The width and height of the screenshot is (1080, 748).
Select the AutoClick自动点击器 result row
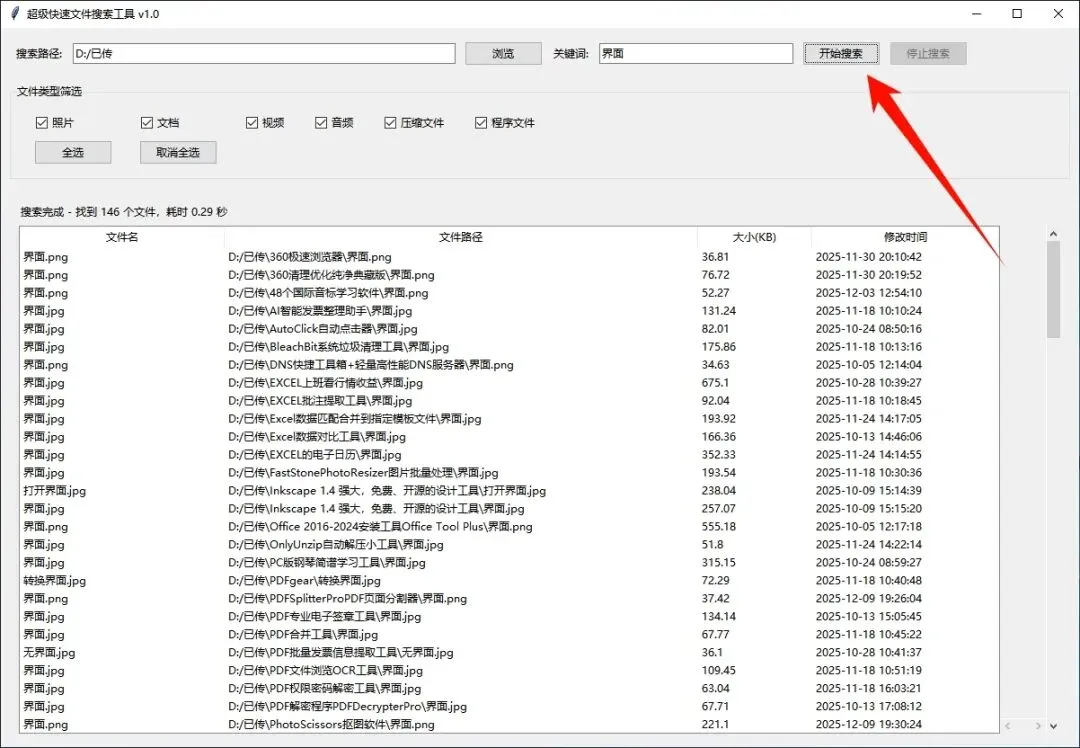pos(510,329)
